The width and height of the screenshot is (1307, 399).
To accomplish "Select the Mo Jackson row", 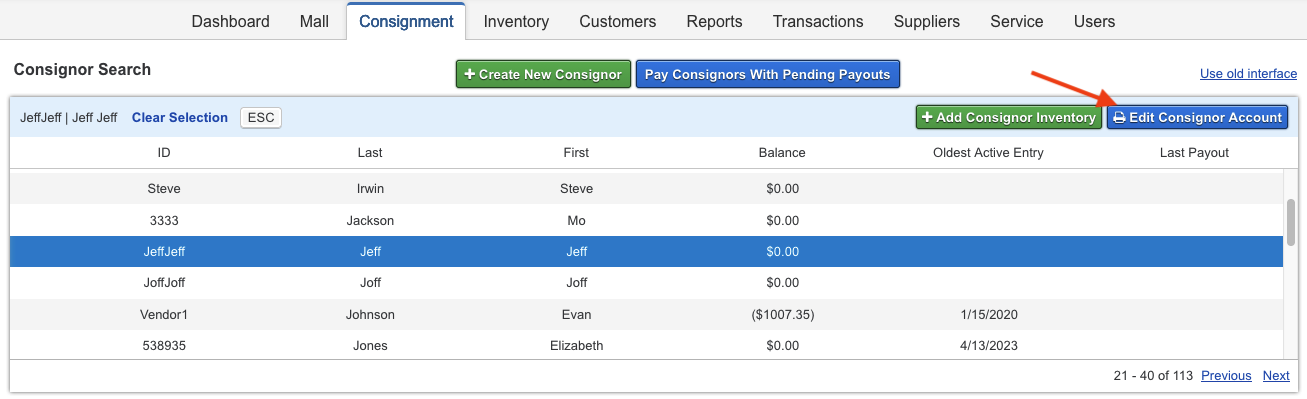I will click(x=646, y=220).
